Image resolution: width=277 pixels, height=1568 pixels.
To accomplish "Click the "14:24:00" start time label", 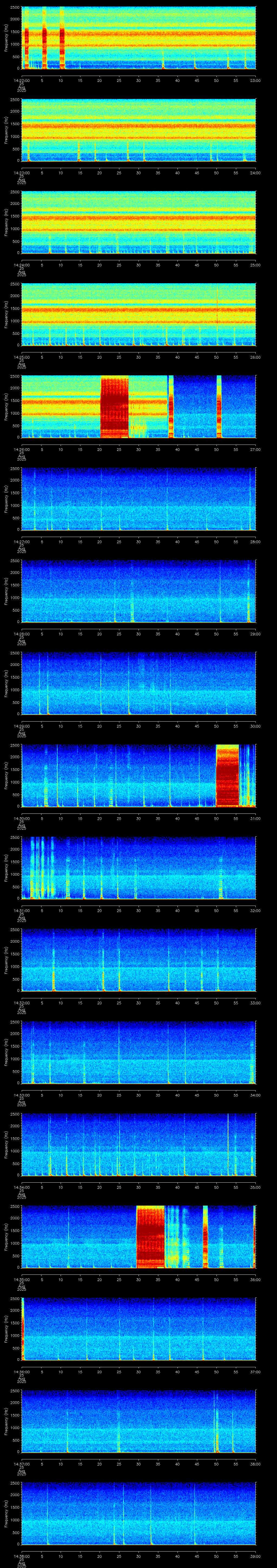I will [21, 265].
